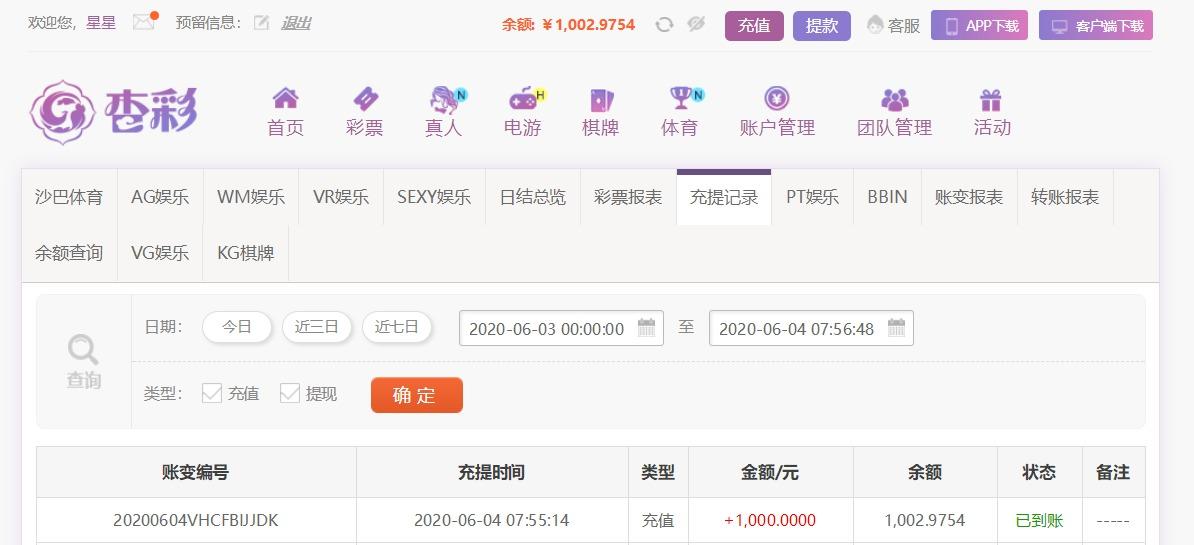Switch to WM娱乐 tab

coord(251,197)
